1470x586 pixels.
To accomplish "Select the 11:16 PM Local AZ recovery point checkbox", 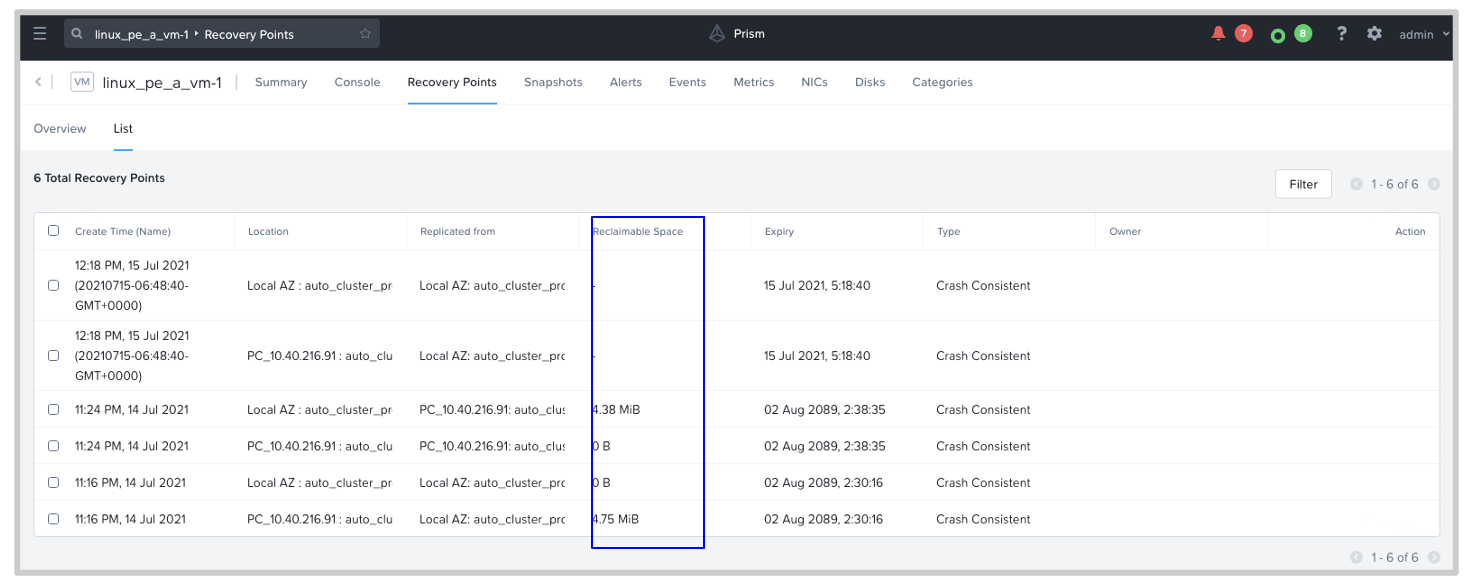I will [54, 482].
